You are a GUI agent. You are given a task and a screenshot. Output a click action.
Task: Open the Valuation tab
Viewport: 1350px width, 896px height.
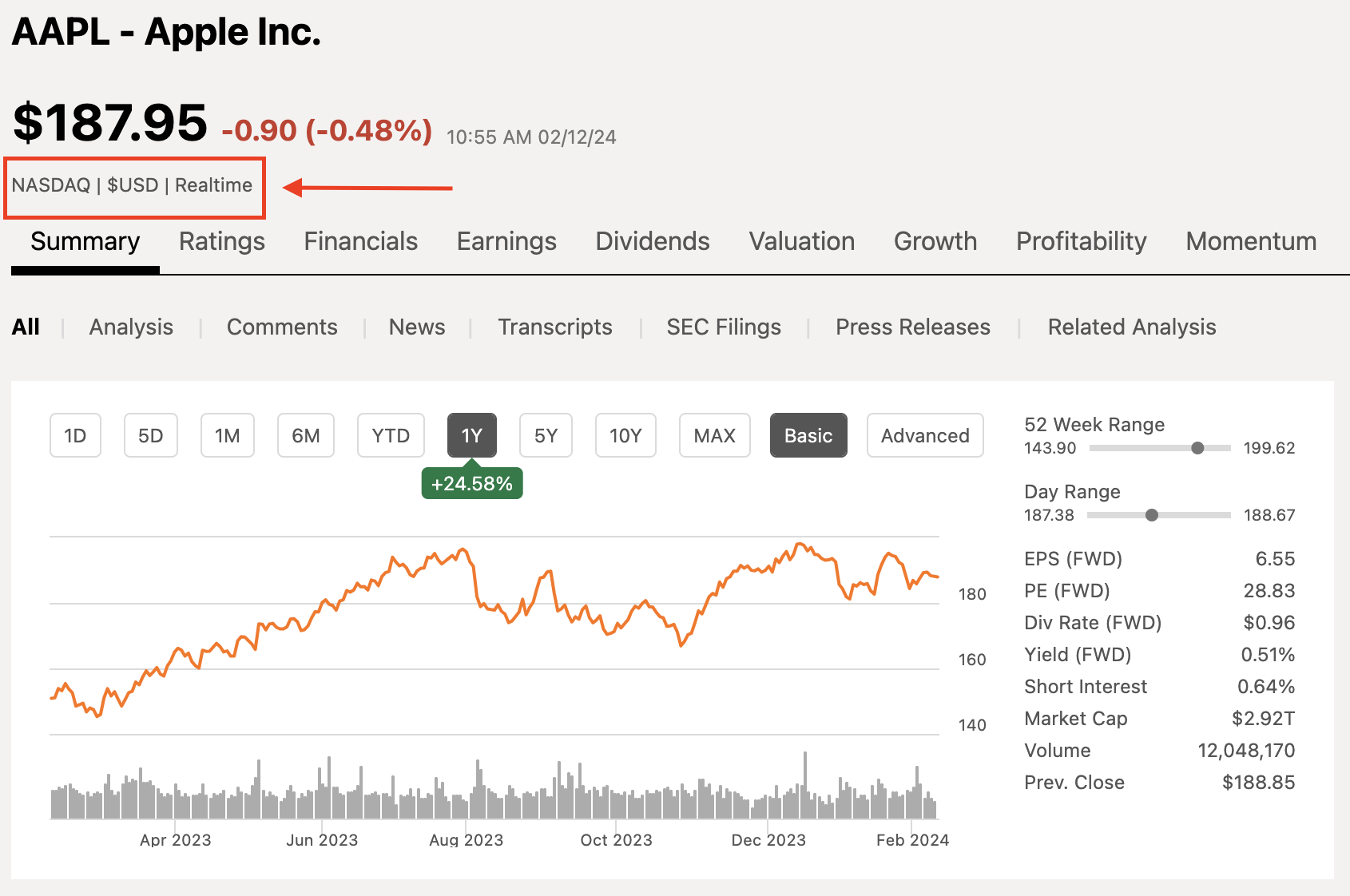click(801, 241)
